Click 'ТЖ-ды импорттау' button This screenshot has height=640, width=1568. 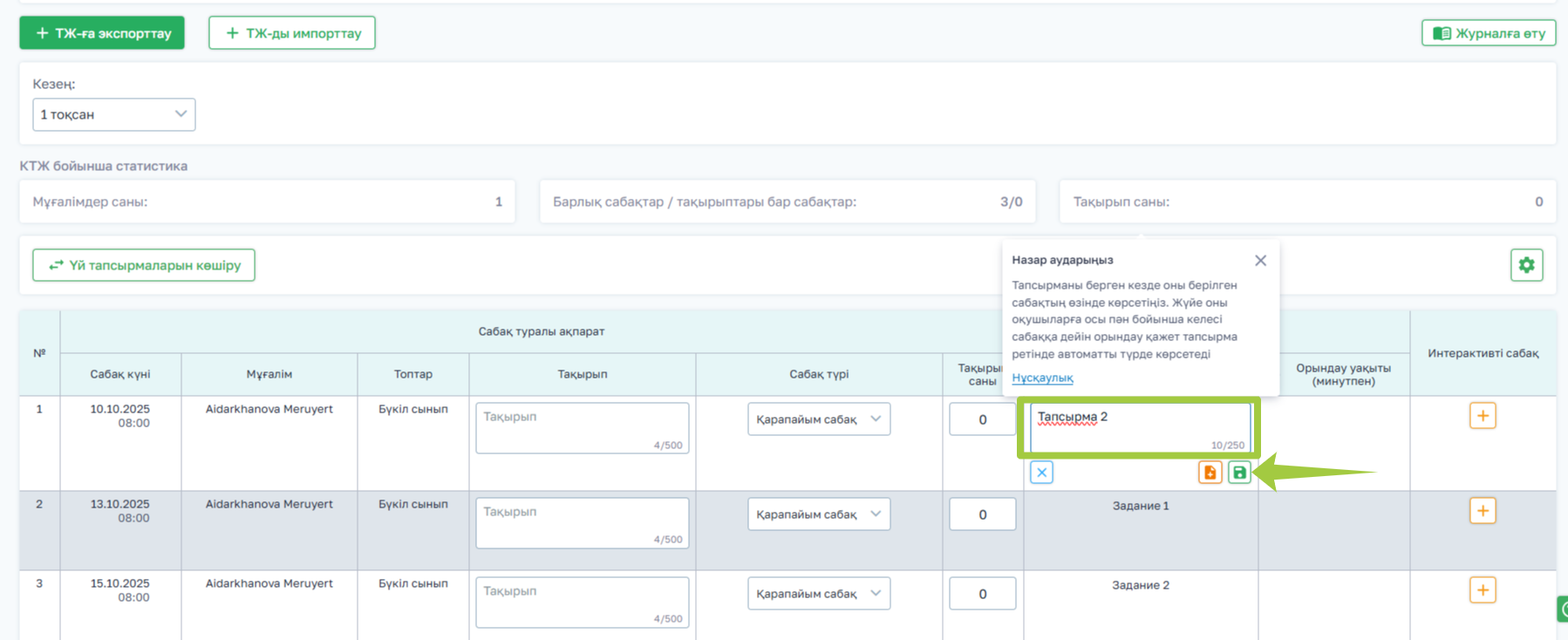tap(292, 33)
